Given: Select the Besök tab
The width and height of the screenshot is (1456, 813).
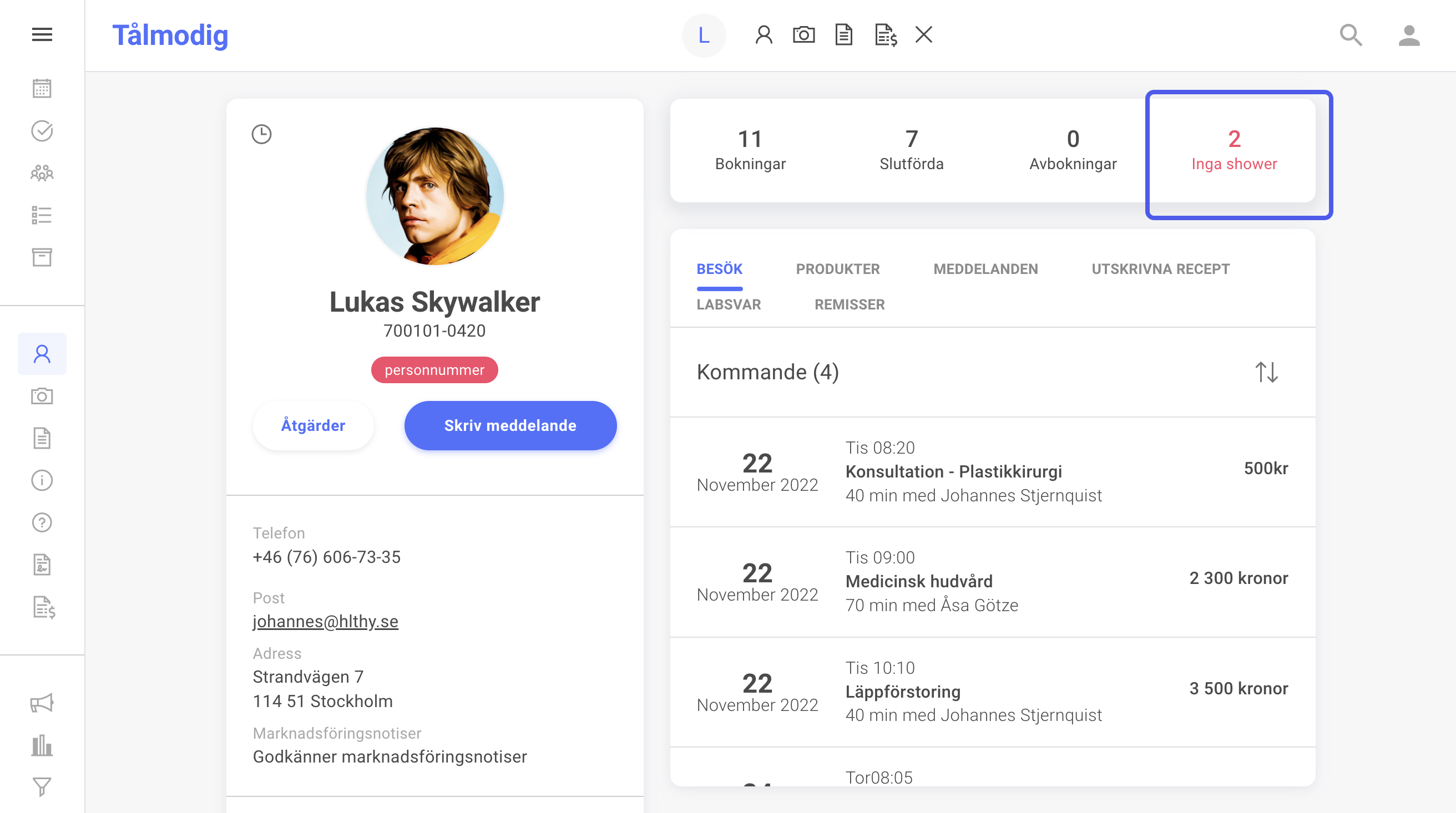Looking at the screenshot, I should [x=720, y=270].
